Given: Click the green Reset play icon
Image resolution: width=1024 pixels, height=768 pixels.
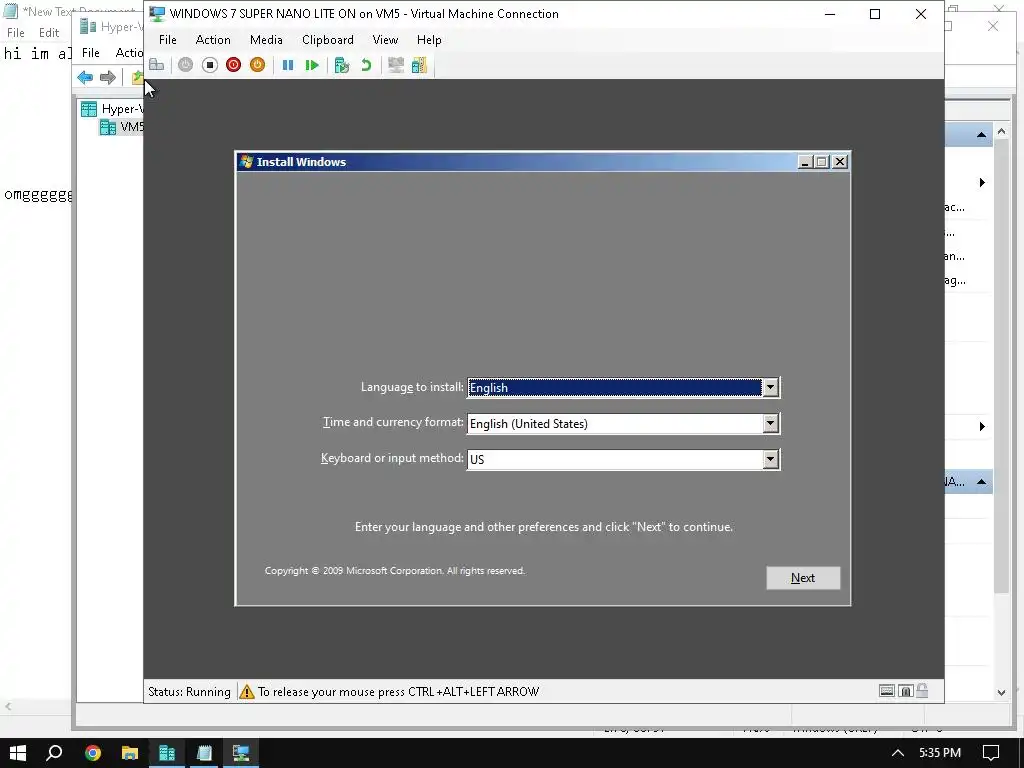Looking at the screenshot, I should pyautogui.click(x=312, y=65).
